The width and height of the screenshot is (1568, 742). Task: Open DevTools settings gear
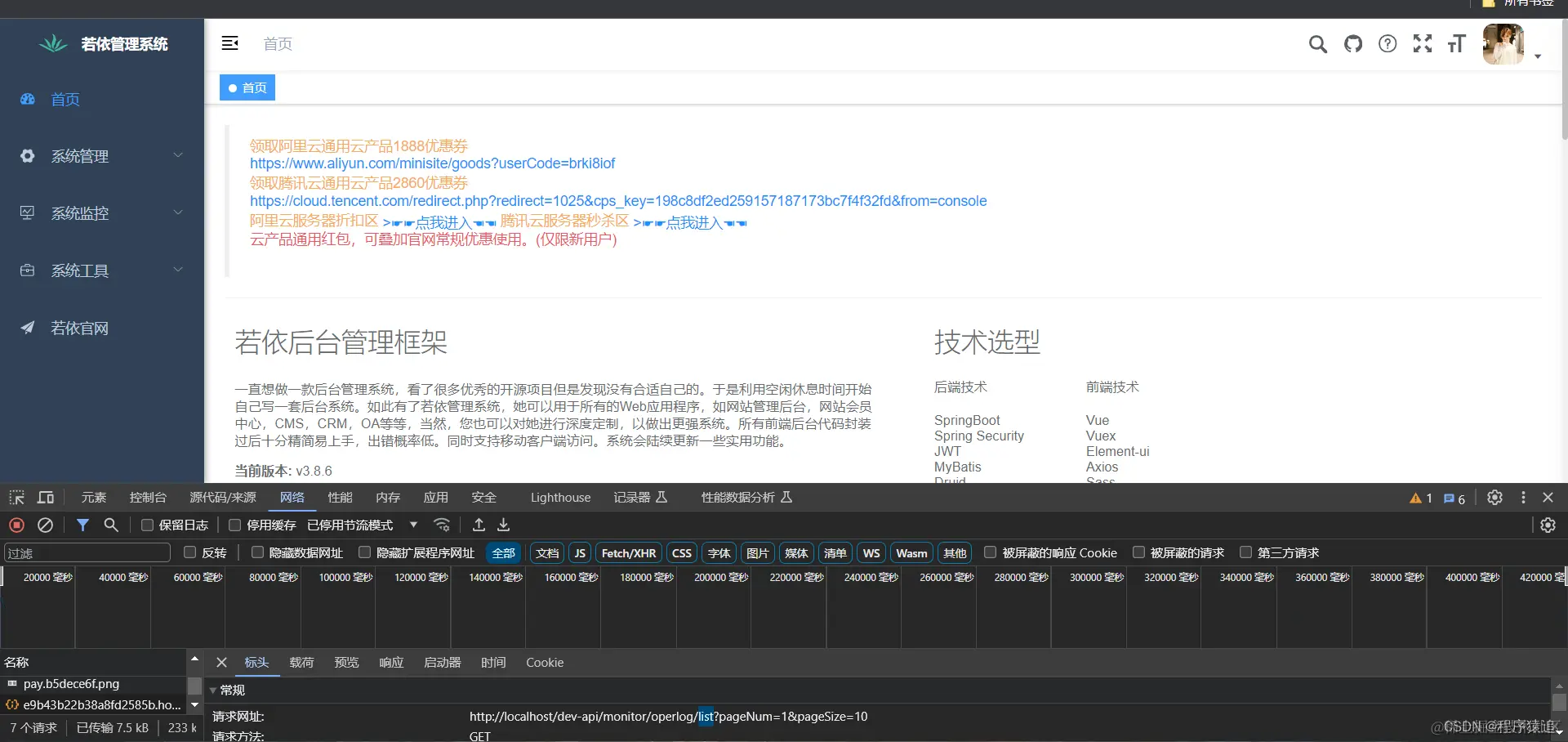(1494, 498)
